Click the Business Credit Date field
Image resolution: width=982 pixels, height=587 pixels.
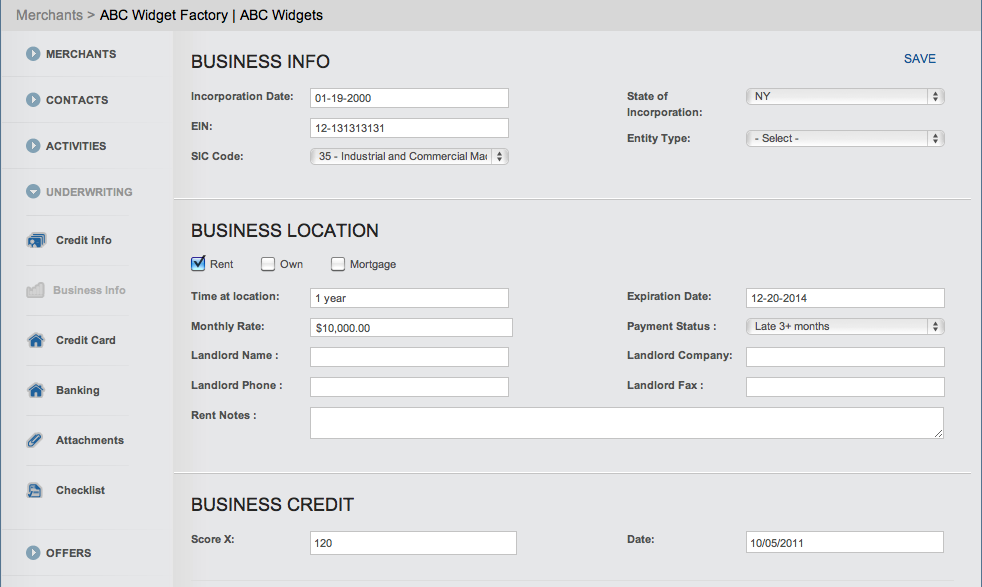(845, 542)
